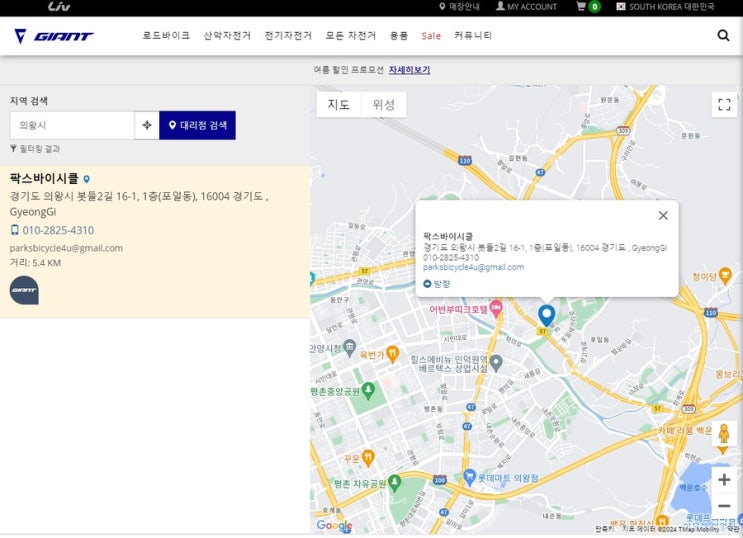The height and width of the screenshot is (538, 743).
Task: Open the 용품 menu
Action: pyautogui.click(x=399, y=36)
